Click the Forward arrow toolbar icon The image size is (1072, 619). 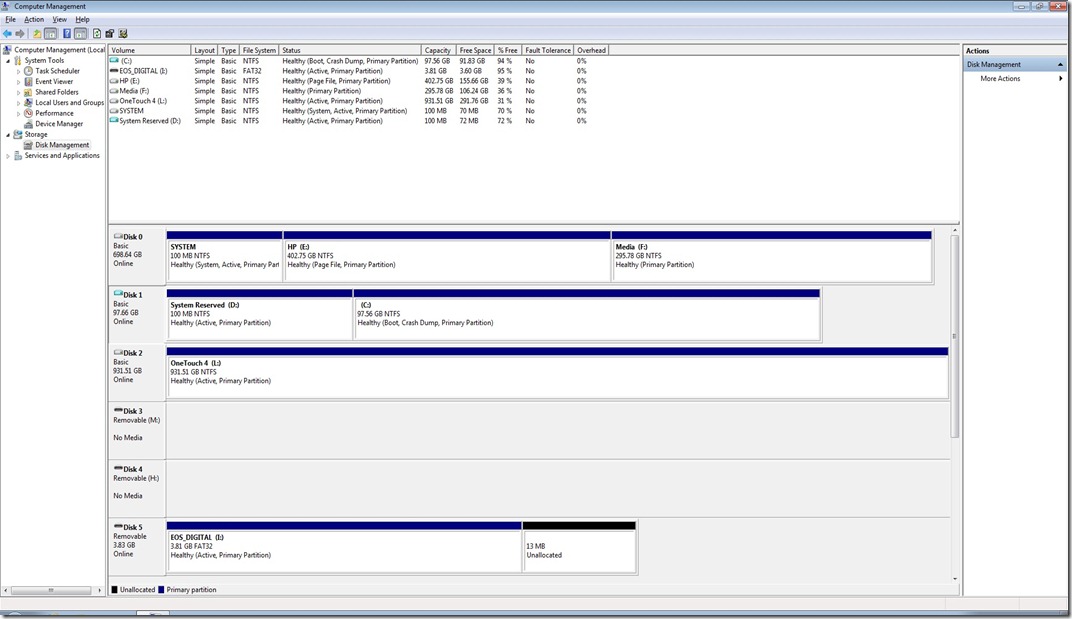click(20, 34)
